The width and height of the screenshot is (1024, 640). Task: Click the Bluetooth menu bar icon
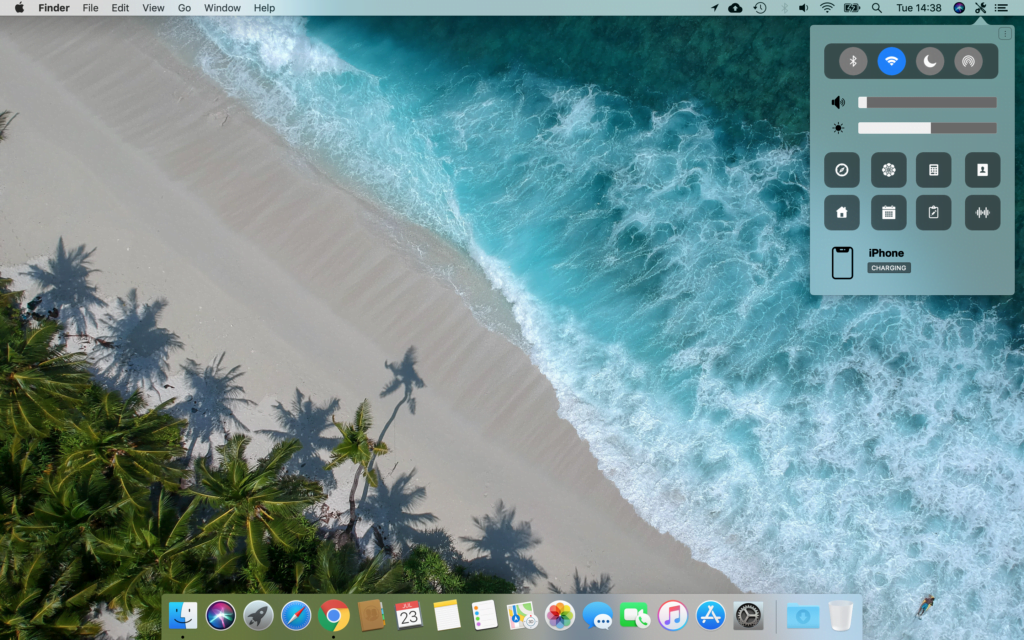point(784,8)
